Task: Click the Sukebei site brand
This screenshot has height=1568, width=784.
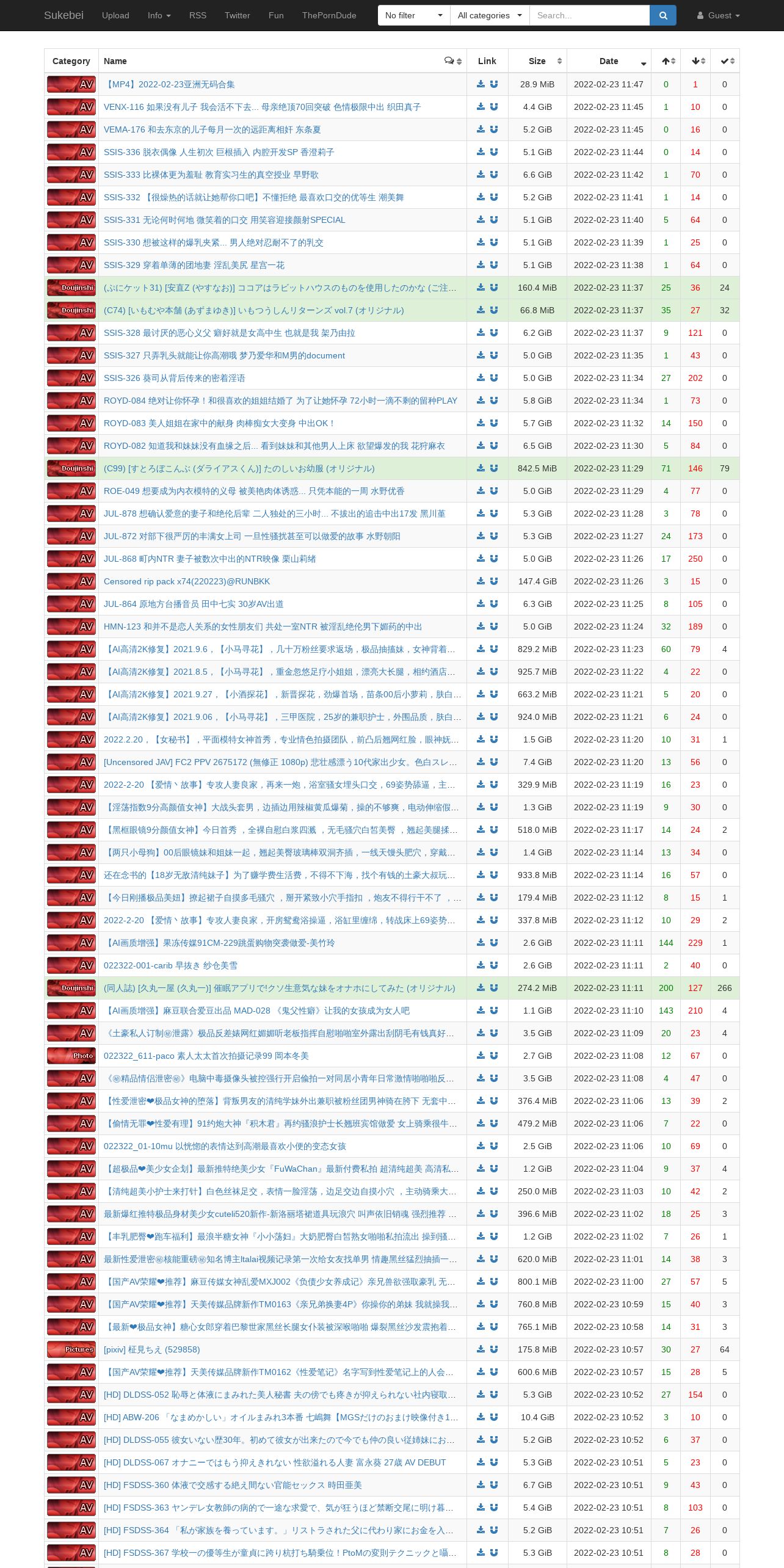Action: click(64, 15)
